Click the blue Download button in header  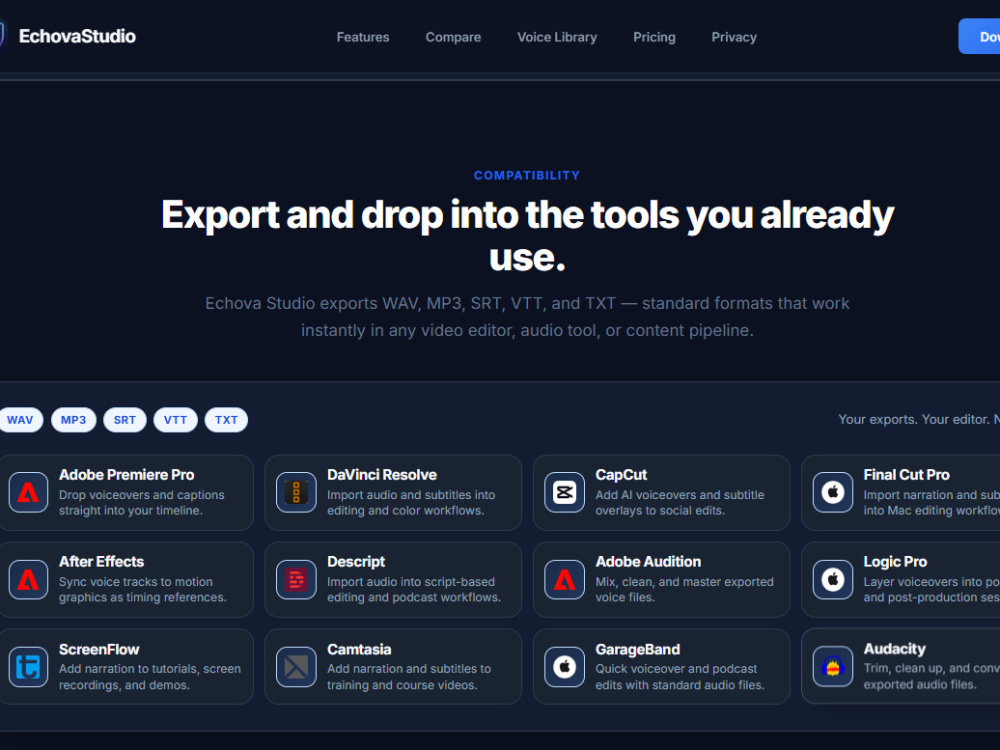[x=980, y=36]
